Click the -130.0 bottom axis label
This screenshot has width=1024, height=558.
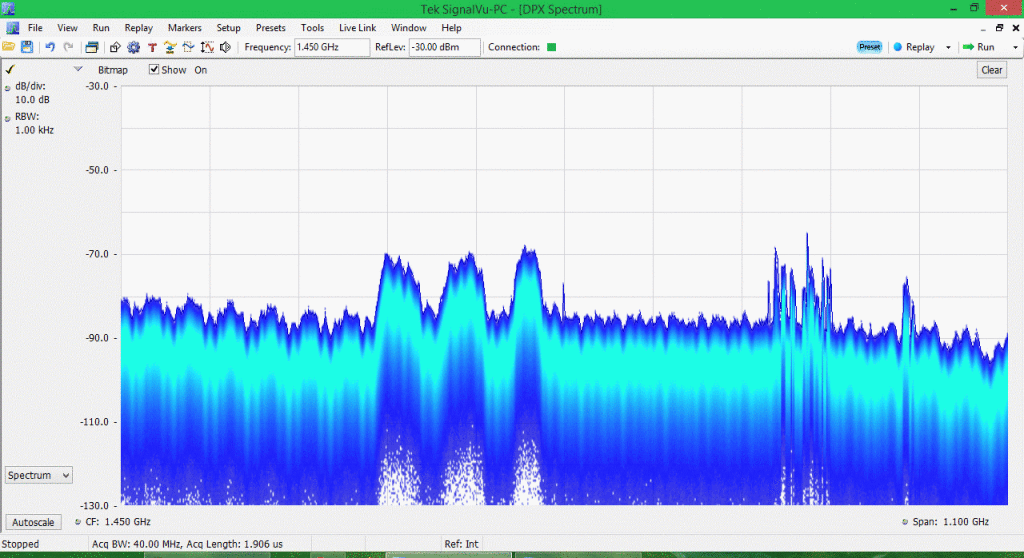click(x=95, y=506)
